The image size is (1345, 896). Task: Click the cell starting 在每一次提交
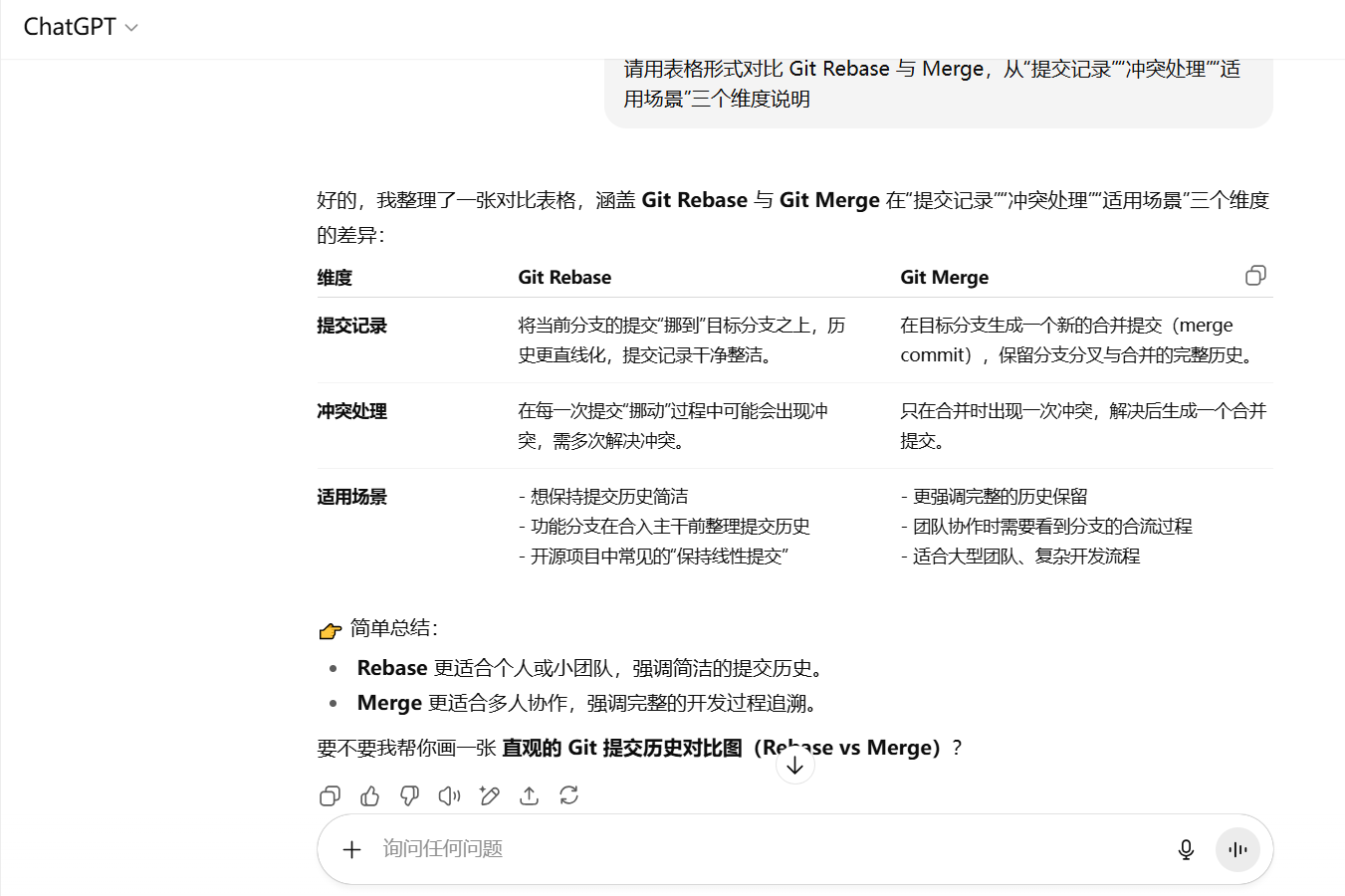673,426
